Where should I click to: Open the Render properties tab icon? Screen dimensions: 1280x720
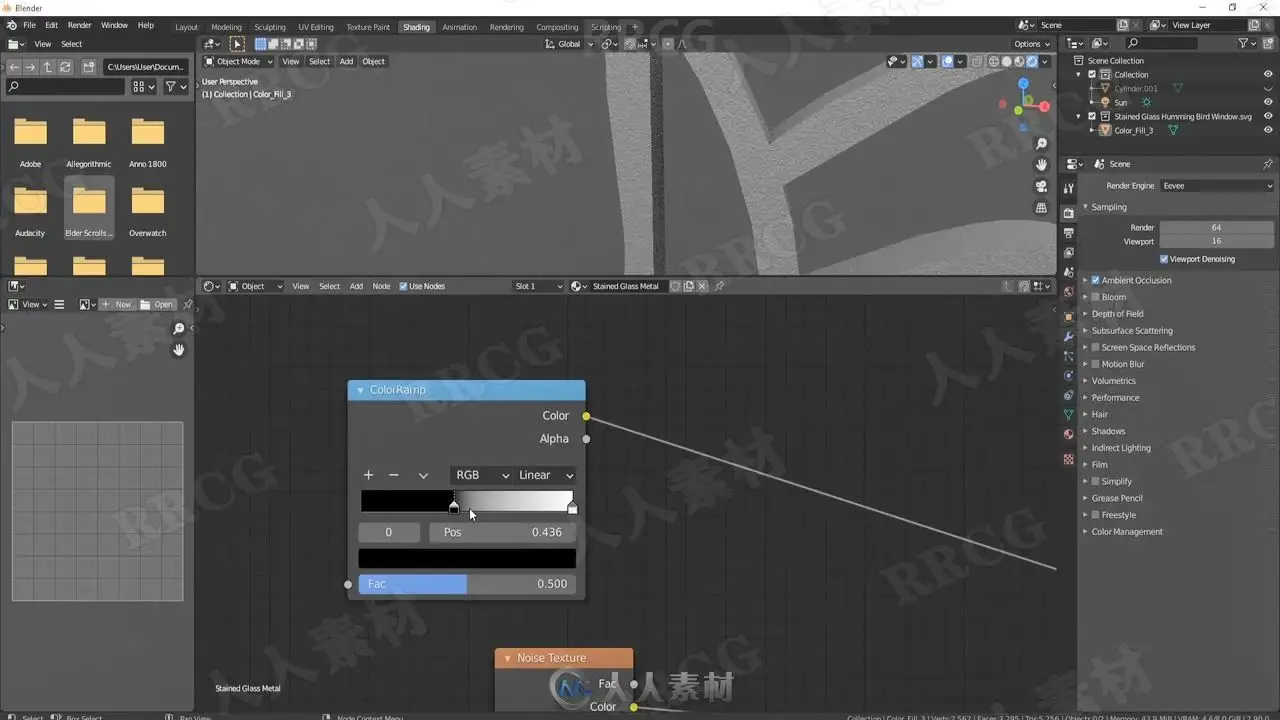point(1069,212)
